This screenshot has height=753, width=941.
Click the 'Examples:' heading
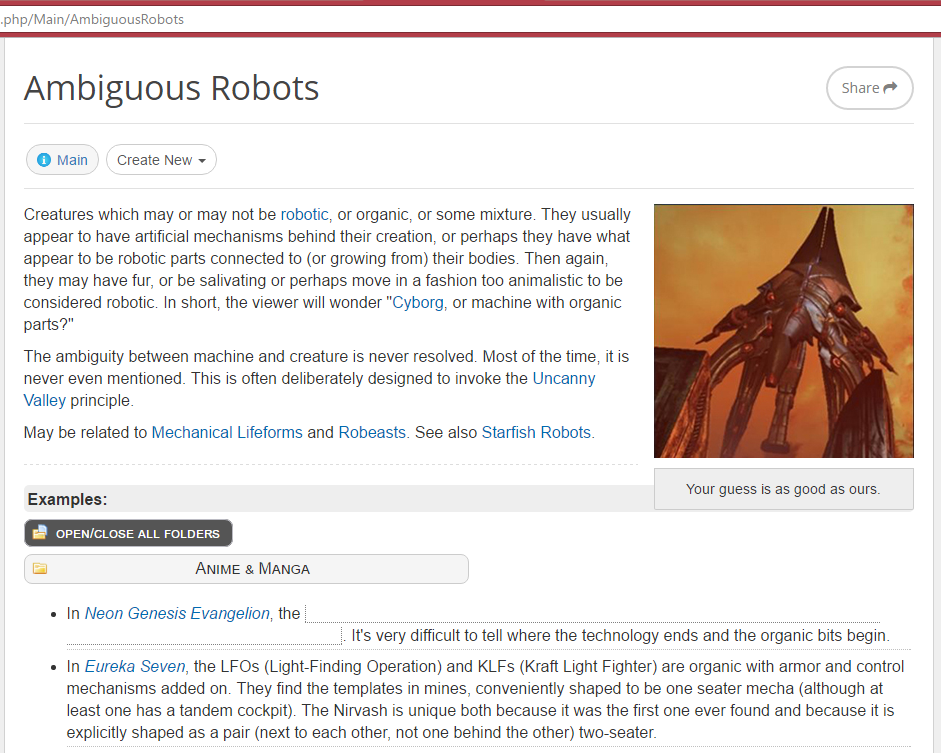(67, 499)
